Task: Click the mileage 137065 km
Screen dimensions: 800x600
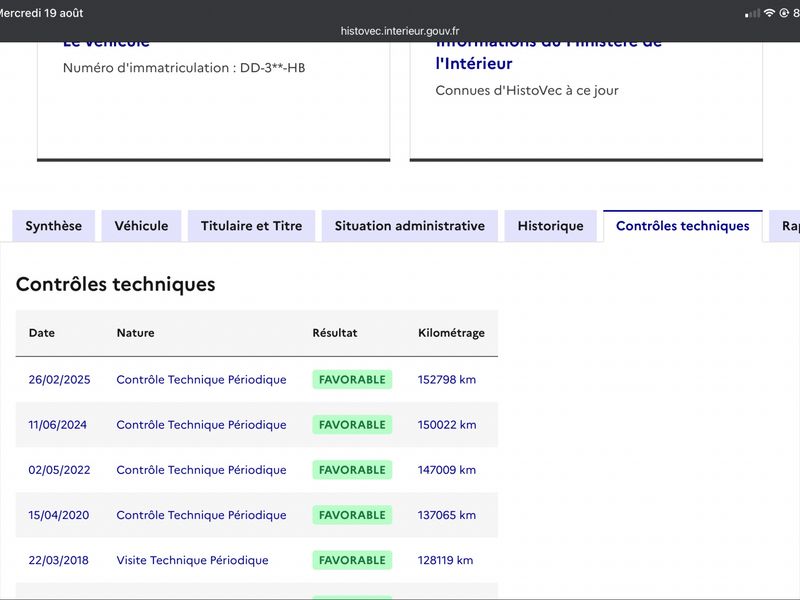Action: tap(447, 515)
